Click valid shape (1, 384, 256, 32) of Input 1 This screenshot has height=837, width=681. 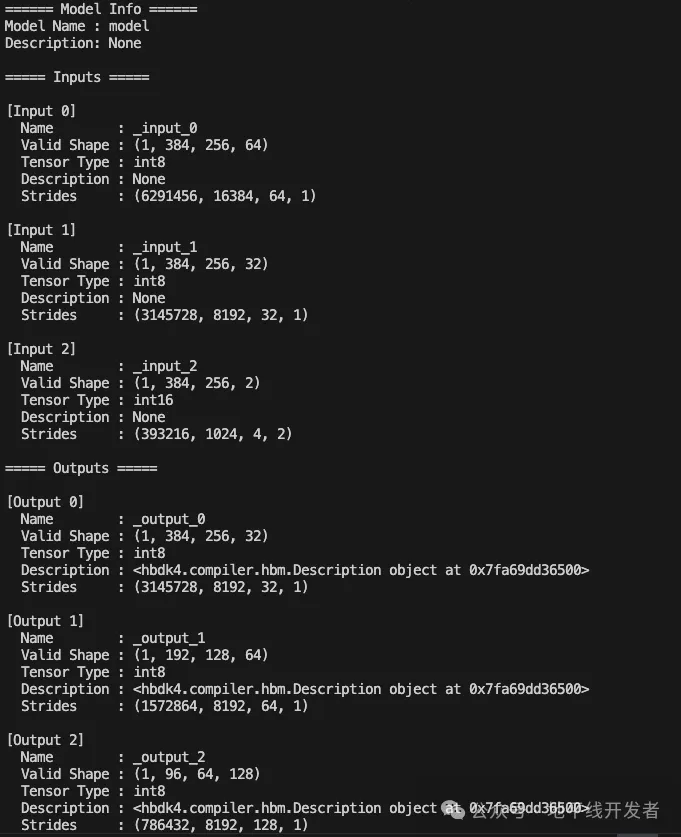pyautogui.click(x=201, y=264)
